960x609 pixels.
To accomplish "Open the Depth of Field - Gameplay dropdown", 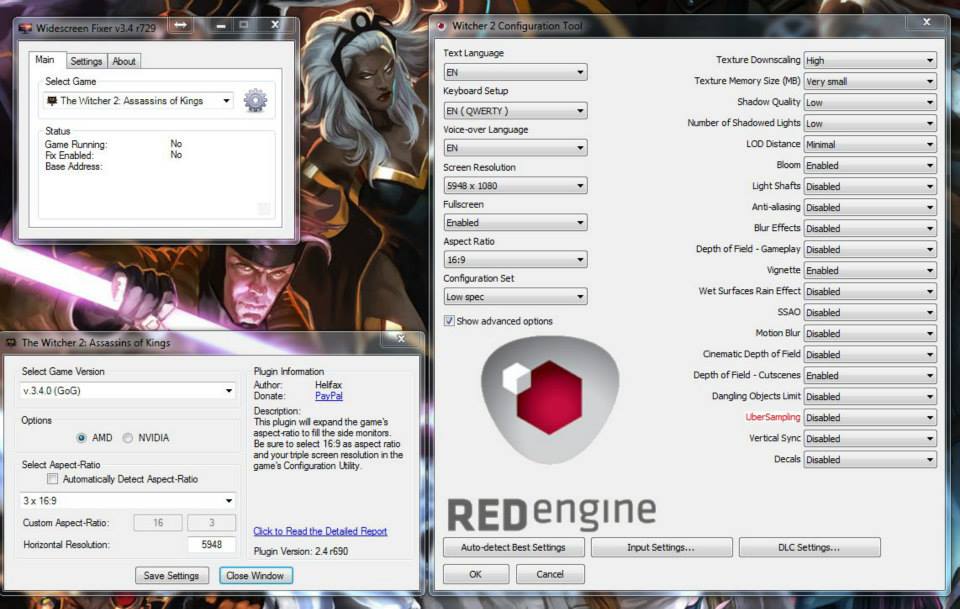I will [x=870, y=249].
